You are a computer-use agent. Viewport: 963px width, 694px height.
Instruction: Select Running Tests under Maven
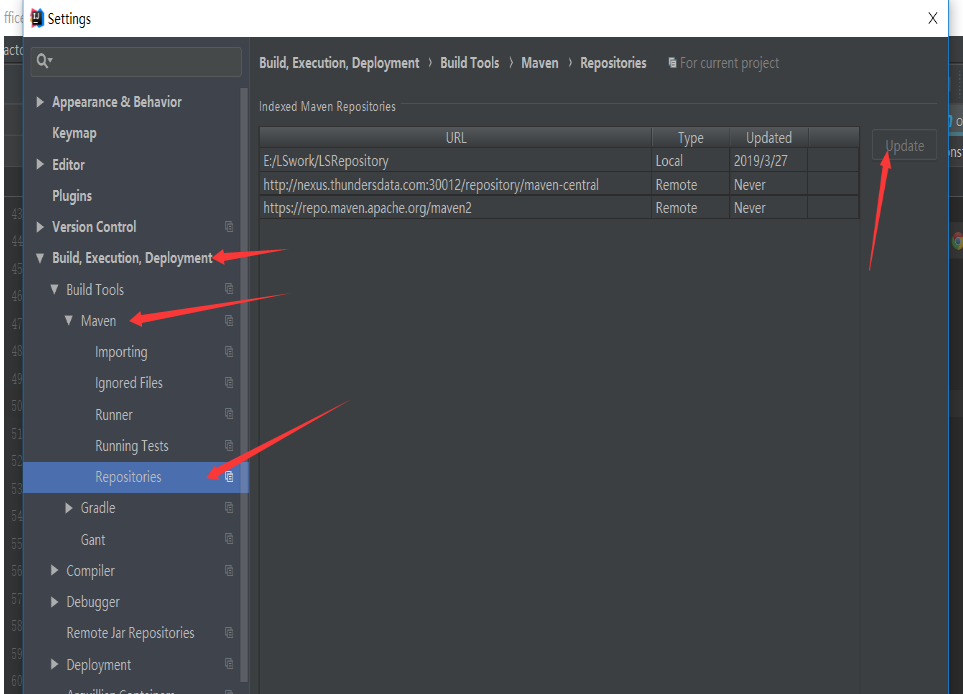[131, 446]
